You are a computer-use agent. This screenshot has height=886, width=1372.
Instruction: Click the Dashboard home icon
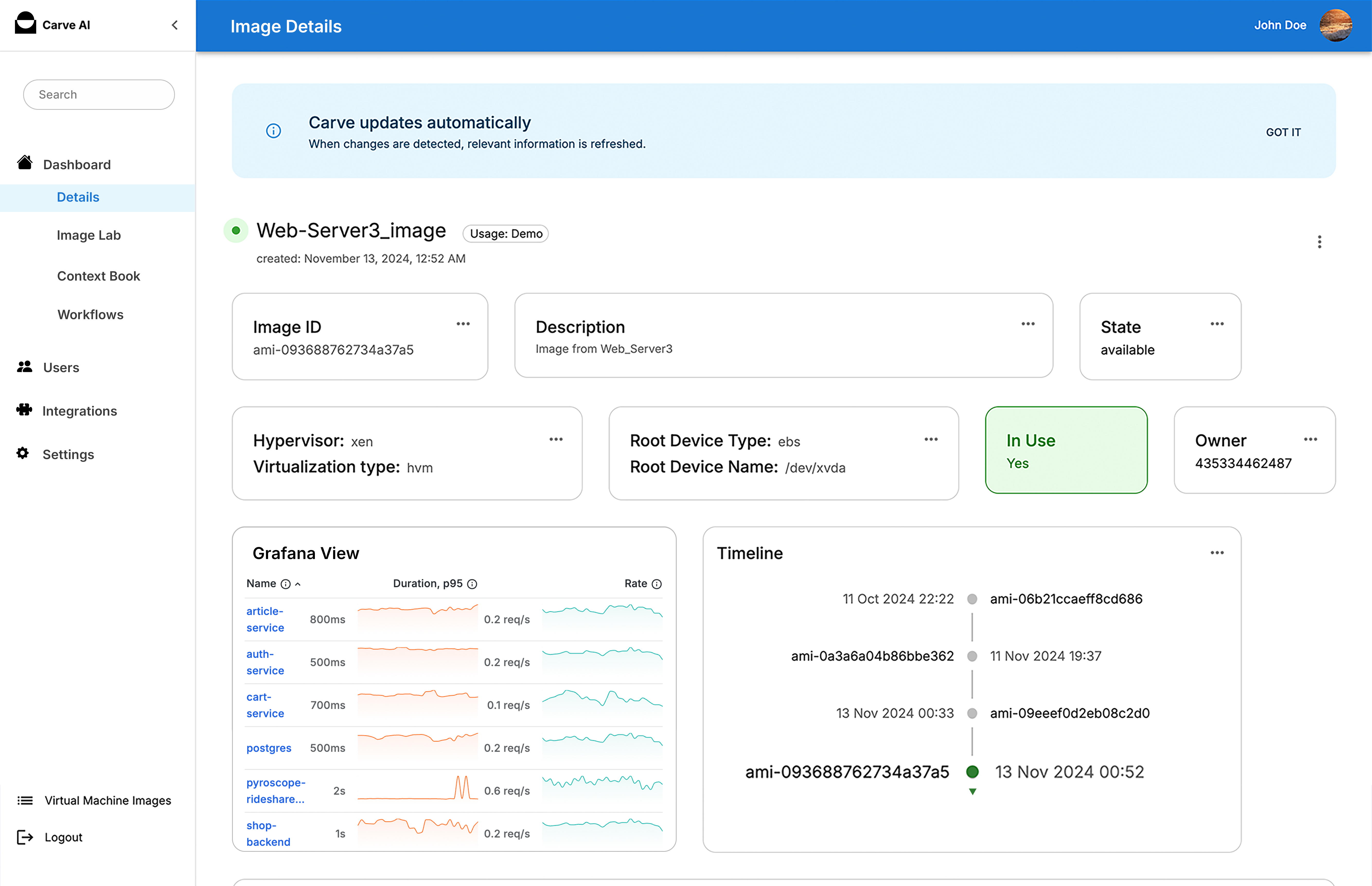pos(25,163)
